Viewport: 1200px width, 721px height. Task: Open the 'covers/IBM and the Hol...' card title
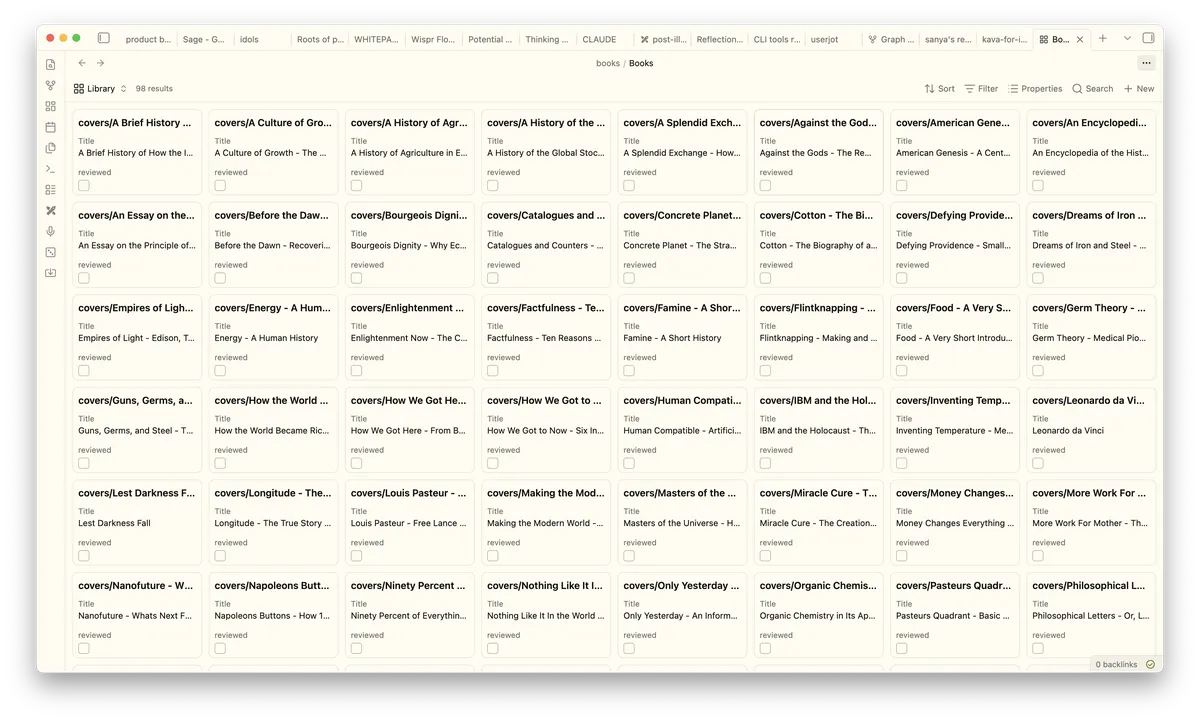(818, 401)
